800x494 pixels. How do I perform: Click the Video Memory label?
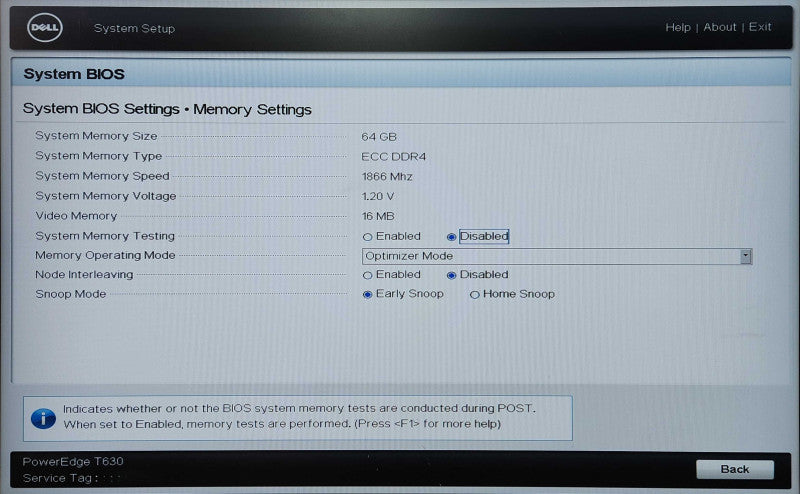click(x=76, y=215)
